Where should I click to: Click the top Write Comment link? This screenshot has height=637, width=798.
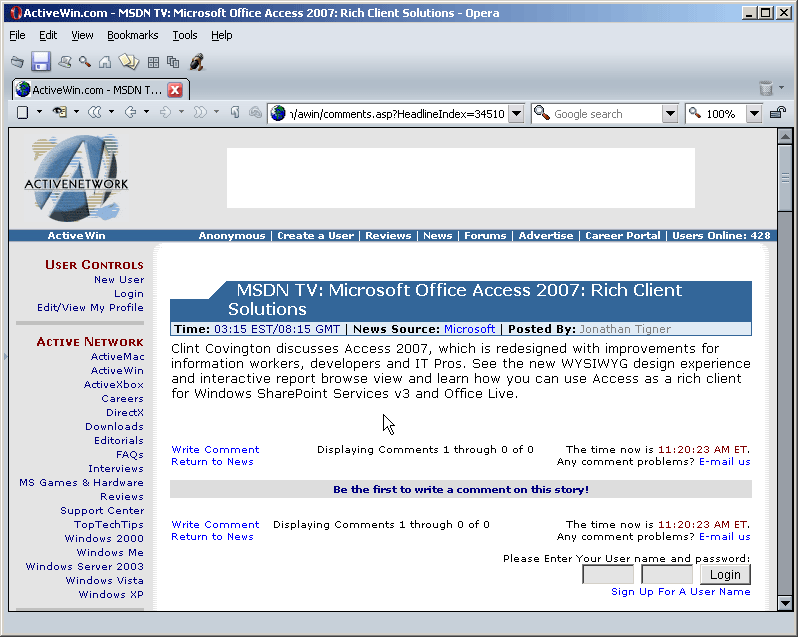[x=215, y=450]
